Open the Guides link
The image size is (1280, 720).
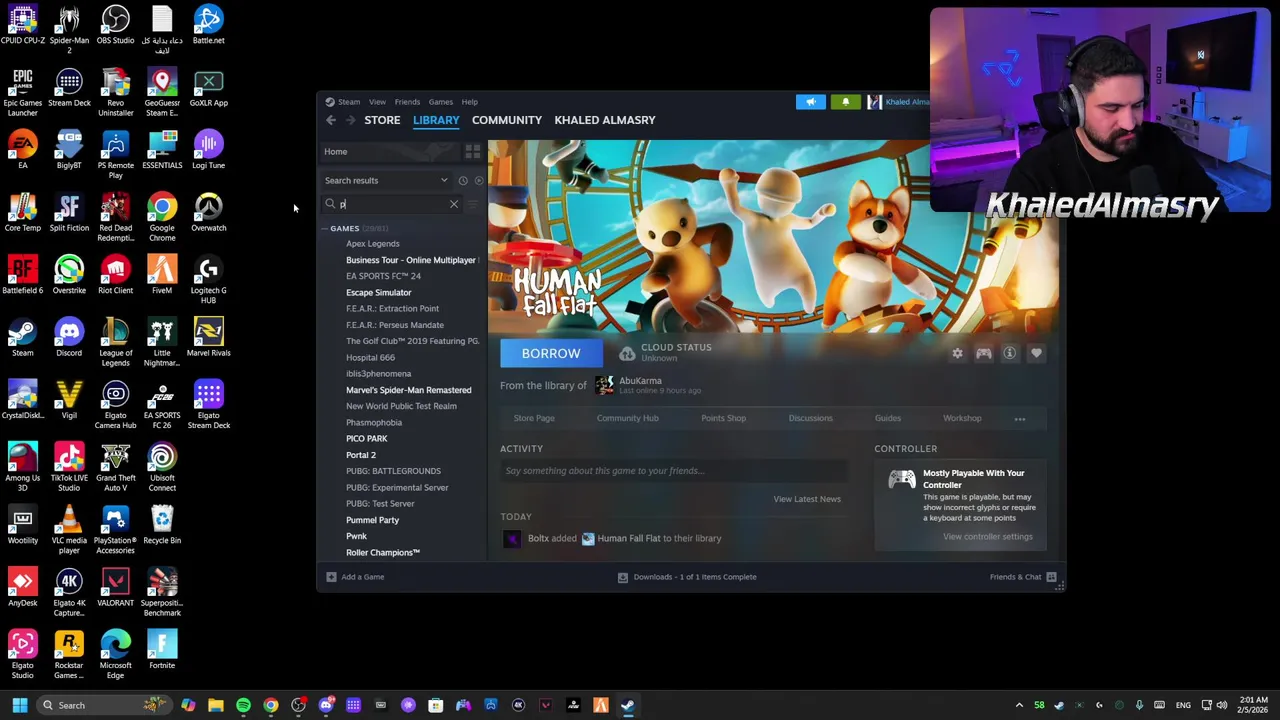pos(888,418)
